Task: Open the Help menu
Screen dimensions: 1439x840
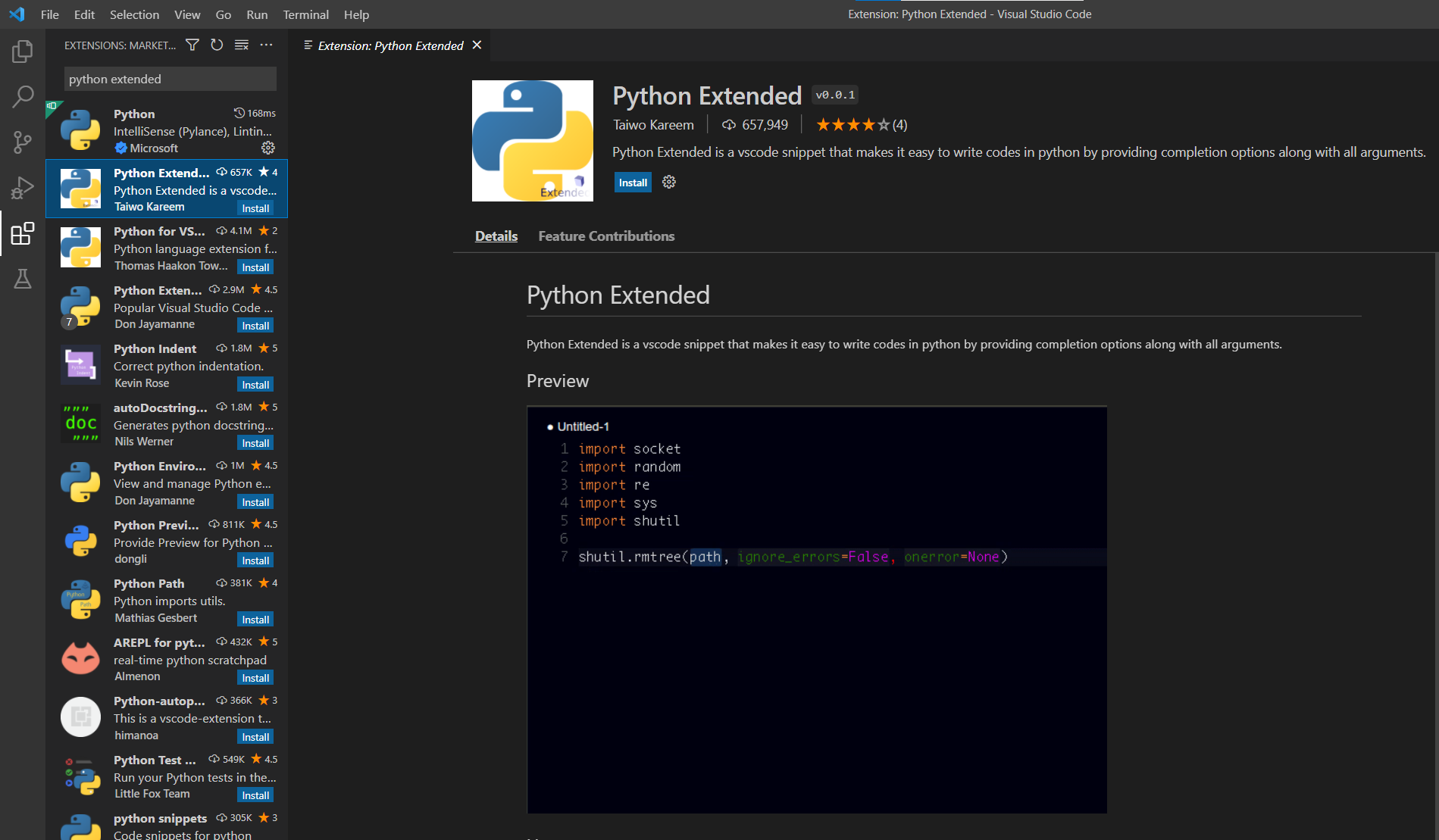Action: (356, 14)
